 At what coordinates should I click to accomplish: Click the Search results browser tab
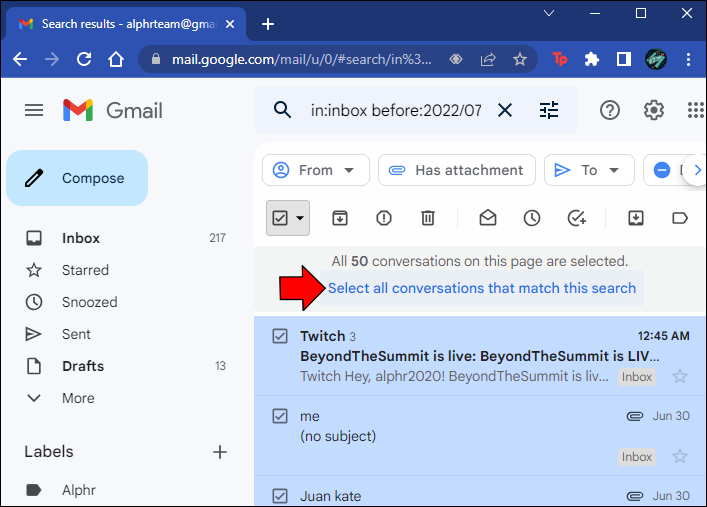click(x=126, y=24)
